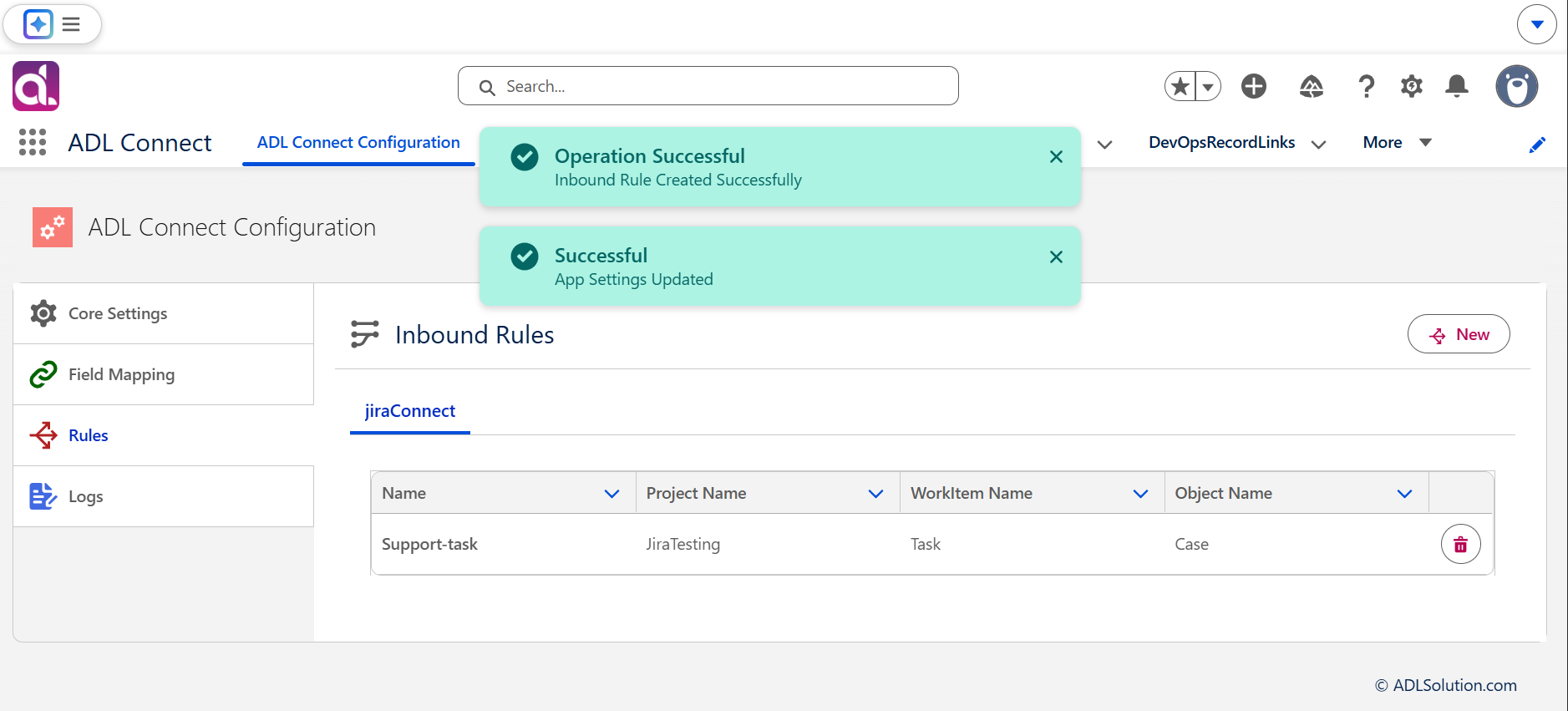This screenshot has height=711, width=1568.
Task: Open the Name column dropdown chevron
Action: pyautogui.click(x=611, y=494)
